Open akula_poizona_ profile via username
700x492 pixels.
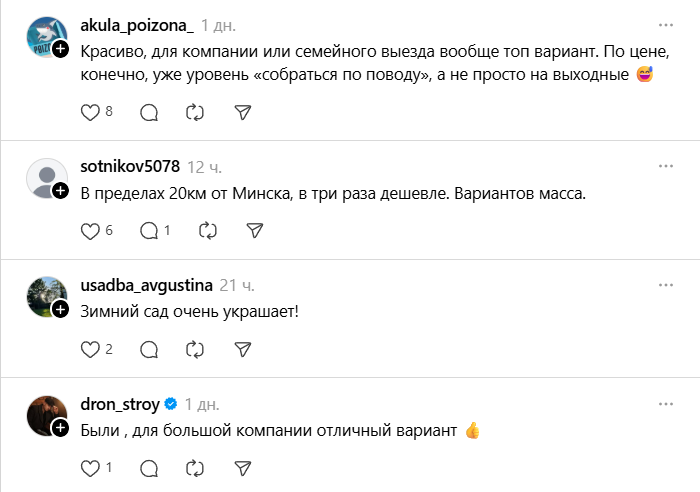[135, 23]
